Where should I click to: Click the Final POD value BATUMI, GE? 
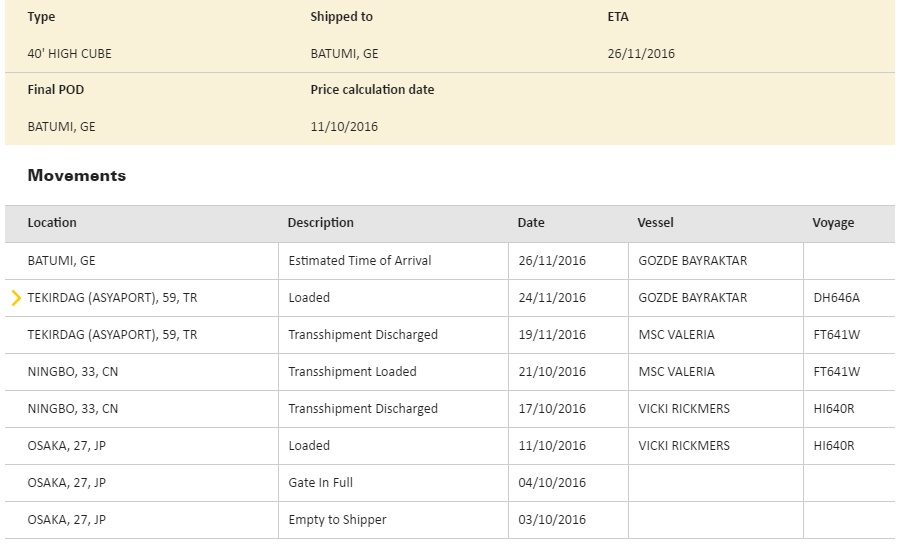pyautogui.click(x=62, y=127)
